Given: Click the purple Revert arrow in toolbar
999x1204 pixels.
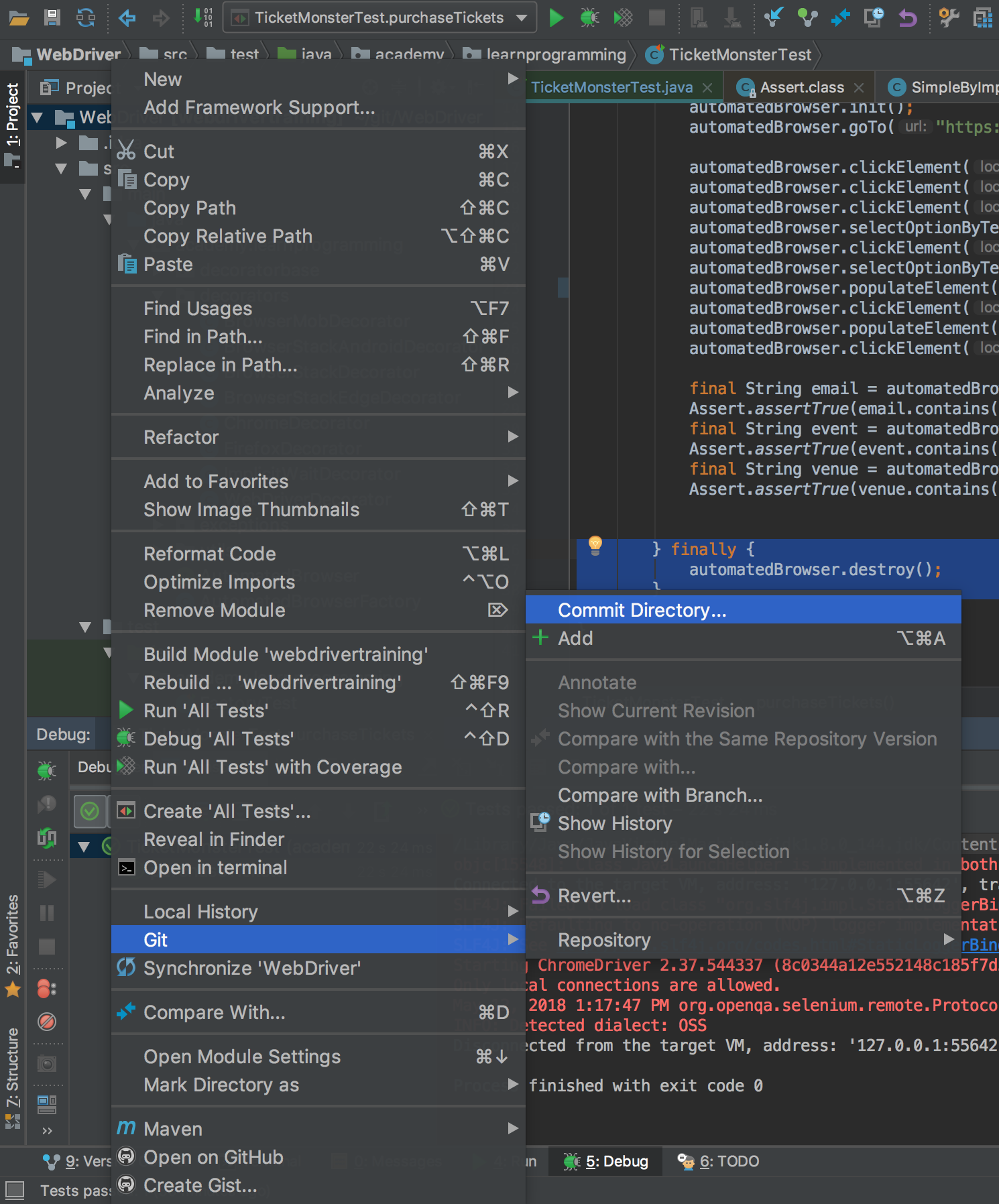Looking at the screenshot, I should pyautogui.click(x=908, y=18).
